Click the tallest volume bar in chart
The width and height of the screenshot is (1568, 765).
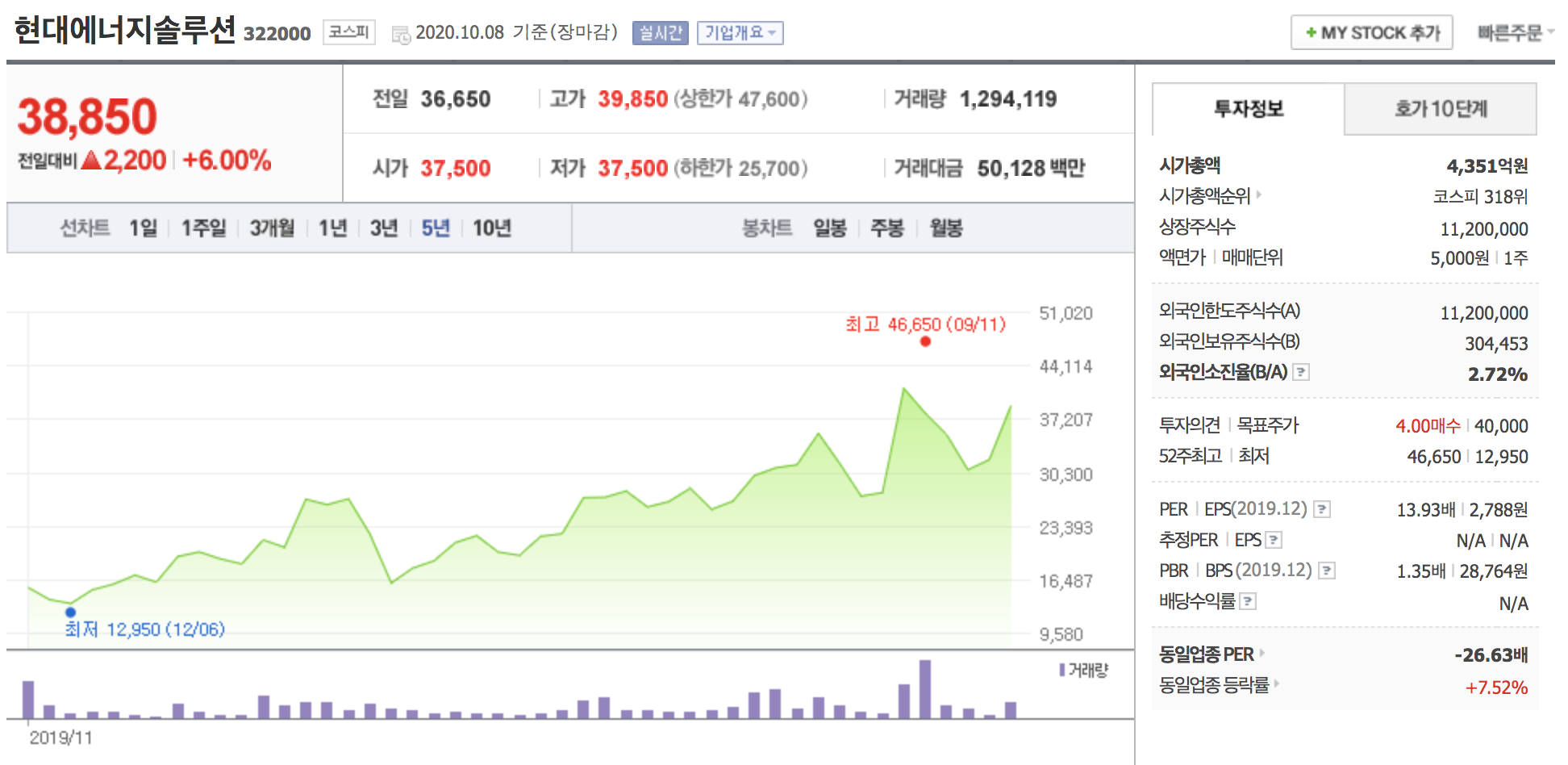[925, 689]
